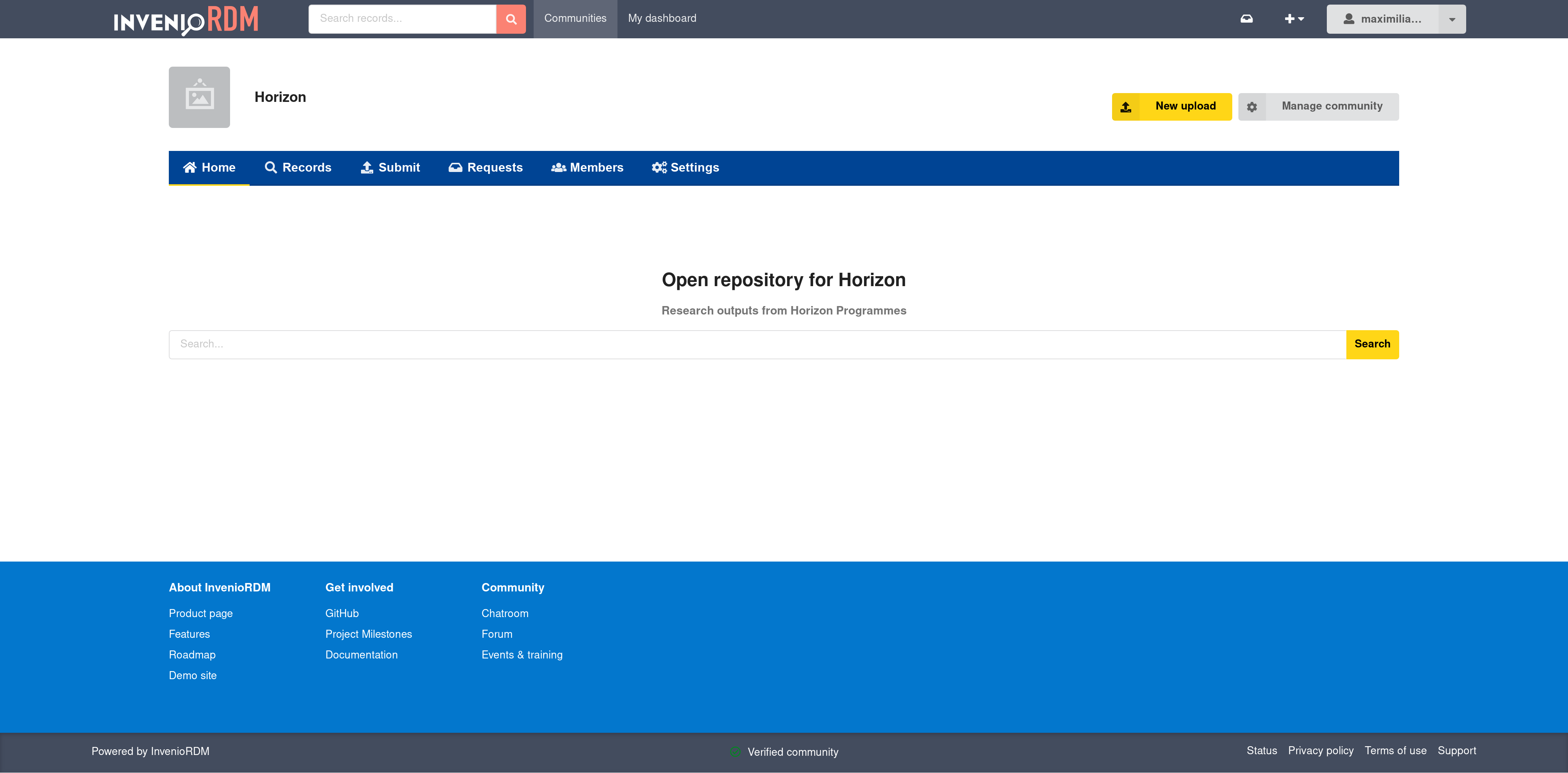
Task: Click the Requests tab inbox icon
Action: tap(455, 167)
